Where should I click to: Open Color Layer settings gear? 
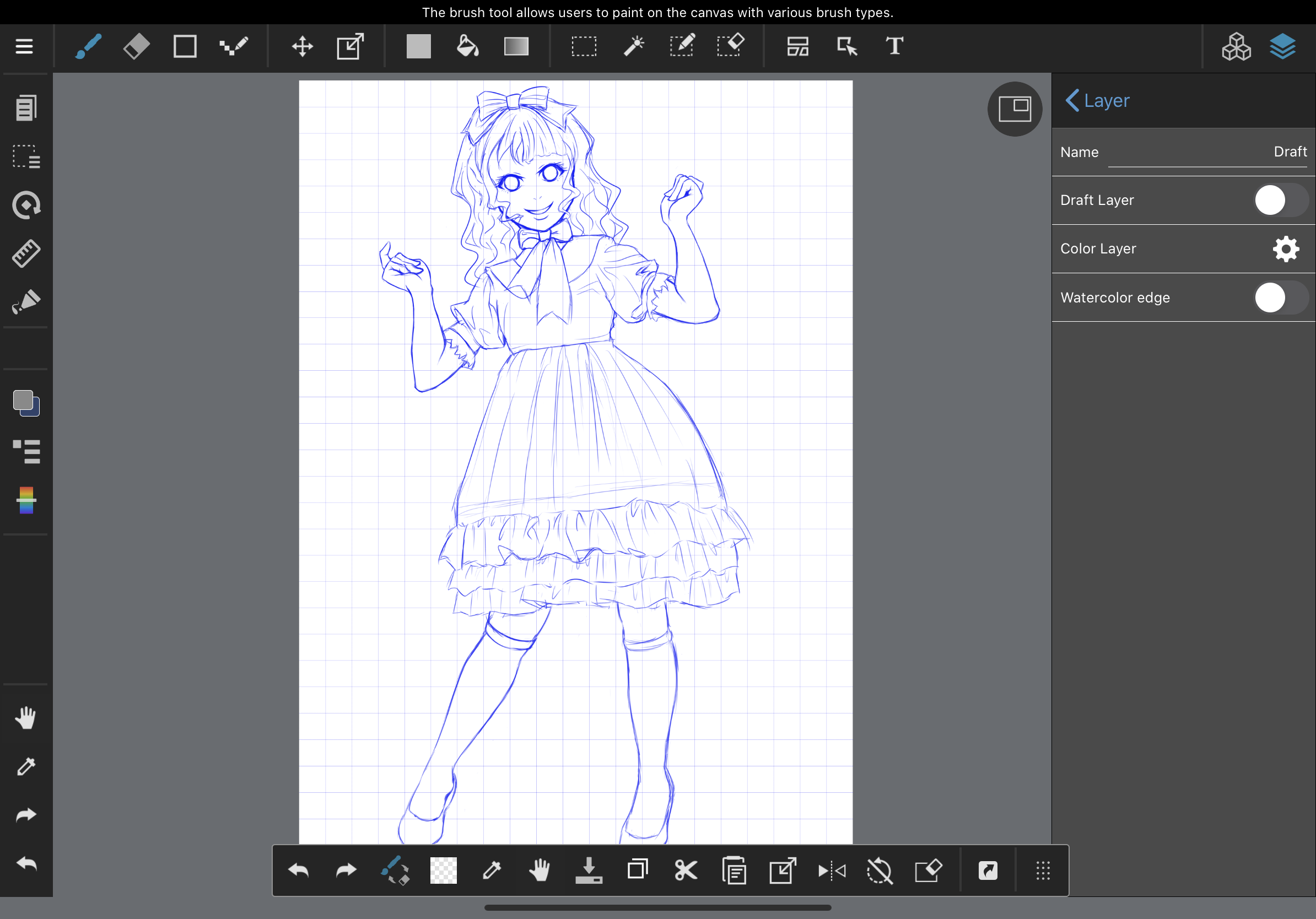[1286, 248]
